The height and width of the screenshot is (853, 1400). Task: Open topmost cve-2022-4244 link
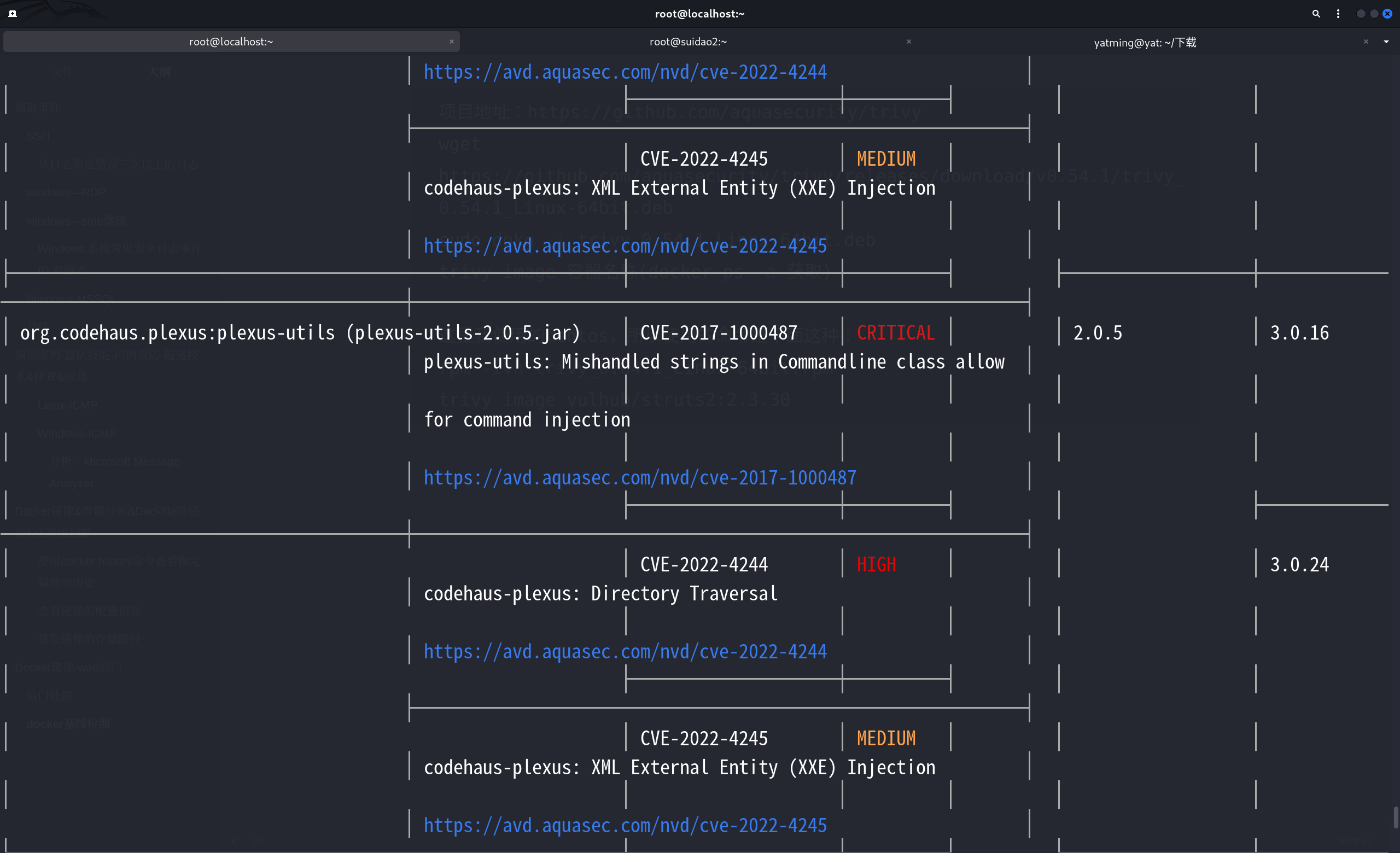pyautogui.click(x=625, y=72)
